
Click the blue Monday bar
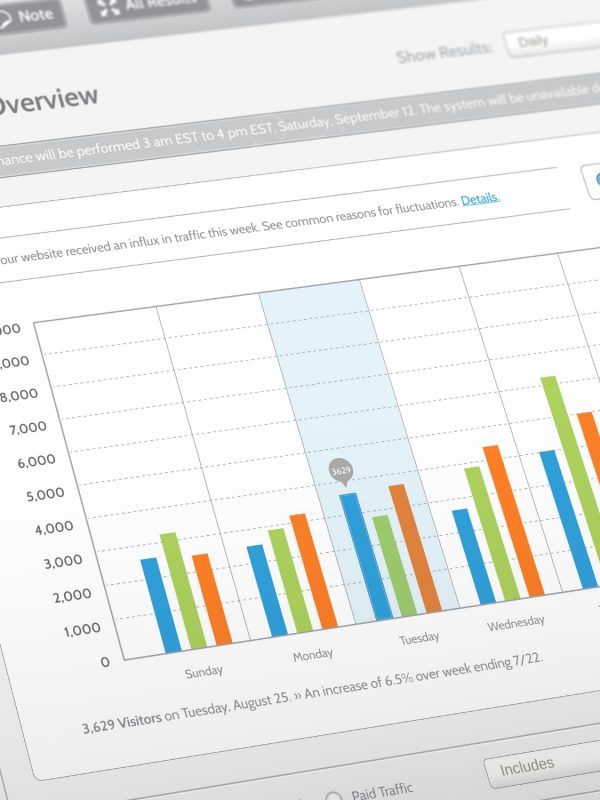tap(267, 590)
